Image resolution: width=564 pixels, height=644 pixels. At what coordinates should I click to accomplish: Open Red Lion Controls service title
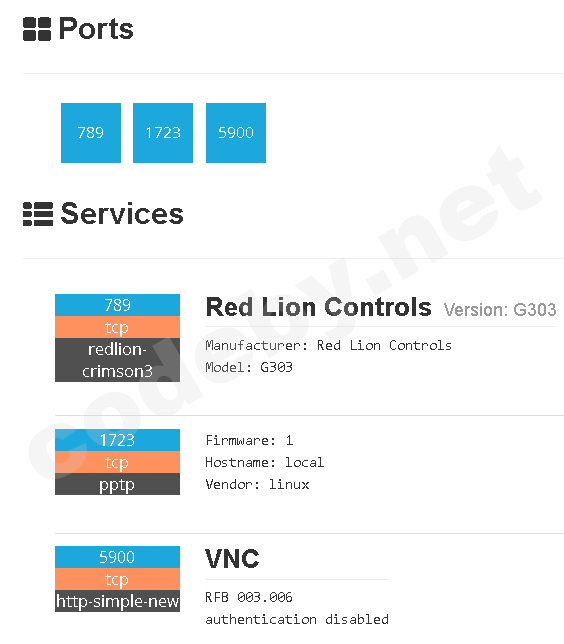(x=319, y=307)
